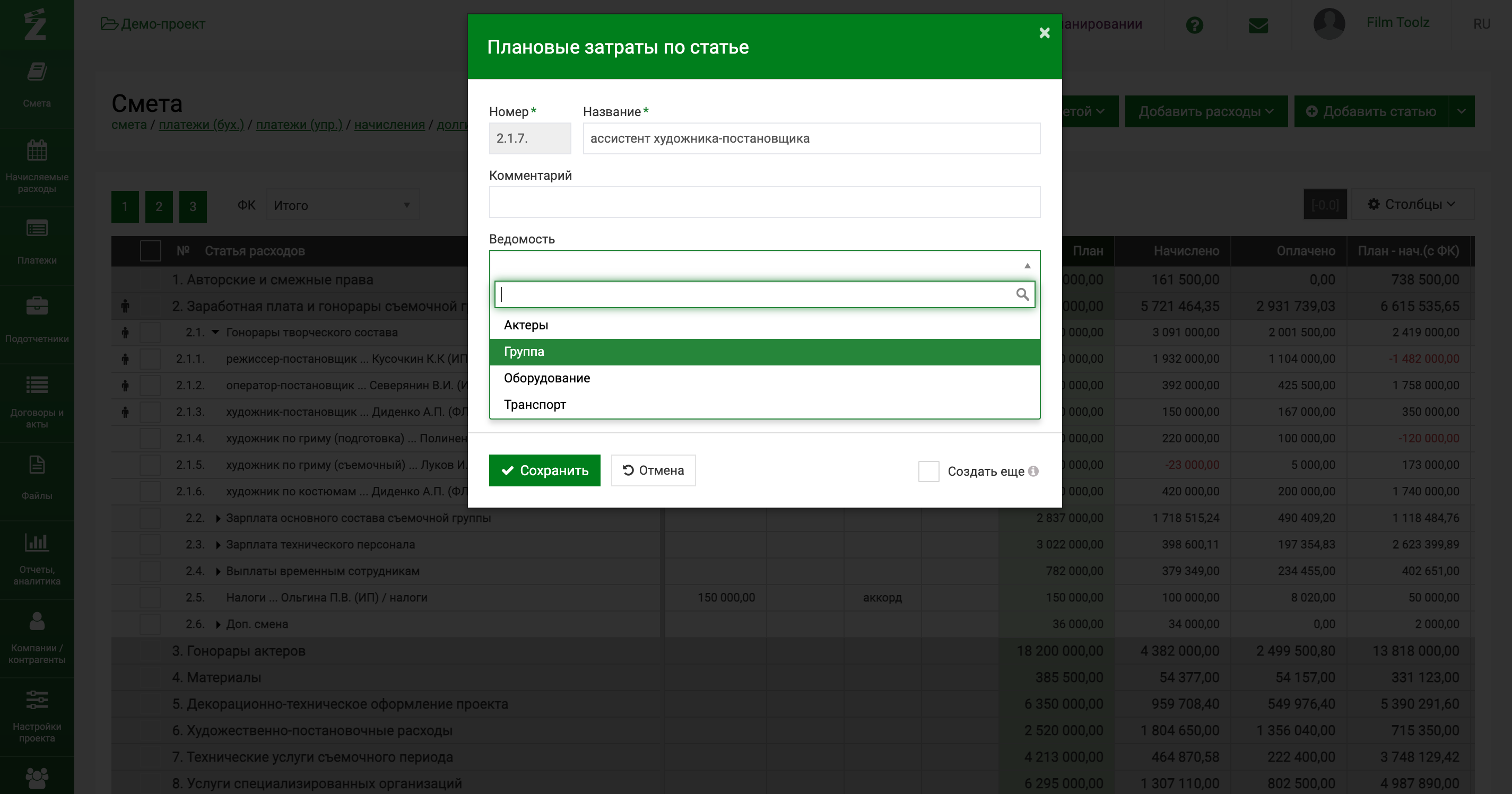The height and width of the screenshot is (794, 1512).
Task: Open the arrow next to Добавить статью
Action: pos(1462,111)
